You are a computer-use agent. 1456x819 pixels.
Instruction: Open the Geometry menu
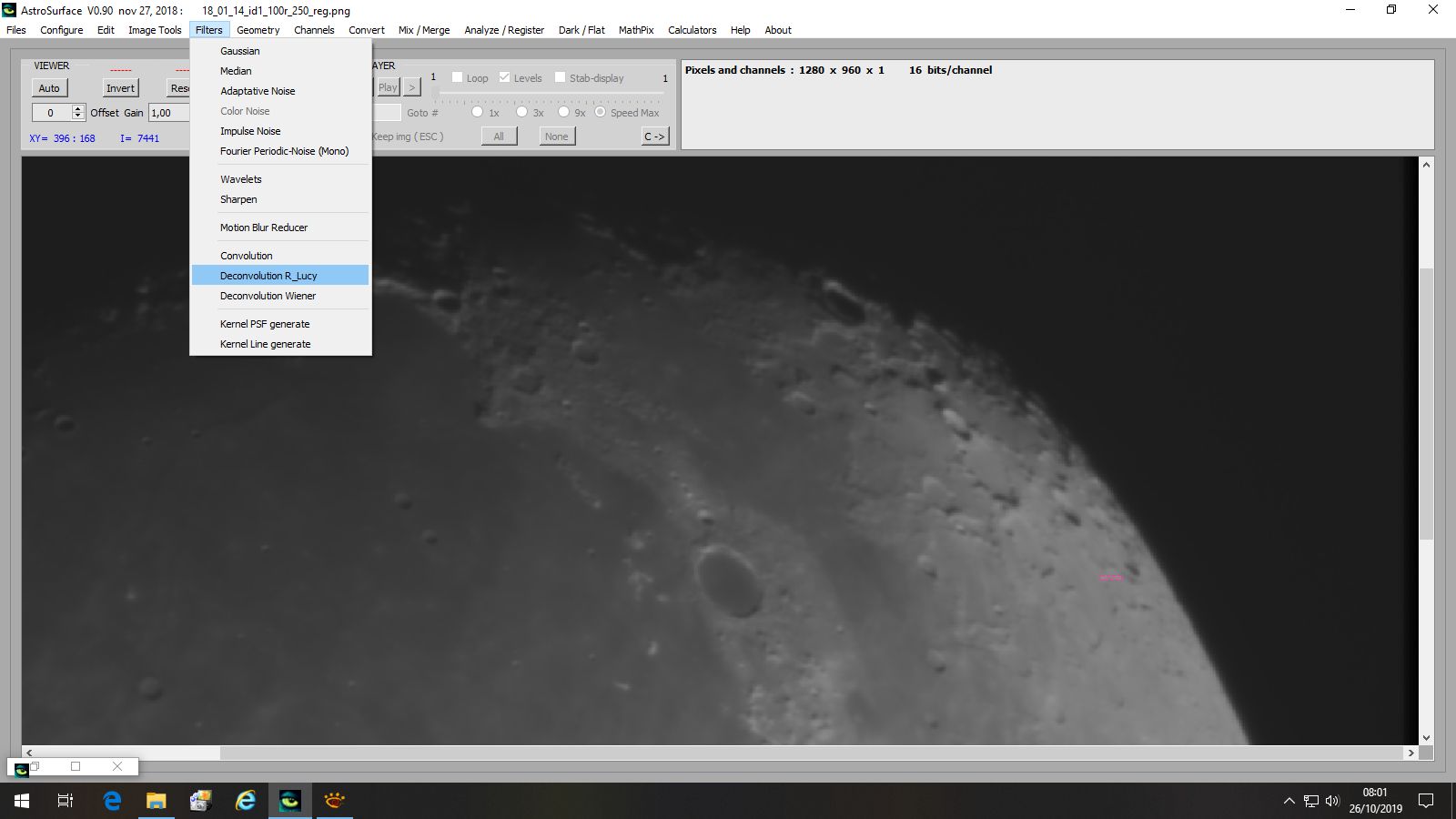[258, 30]
